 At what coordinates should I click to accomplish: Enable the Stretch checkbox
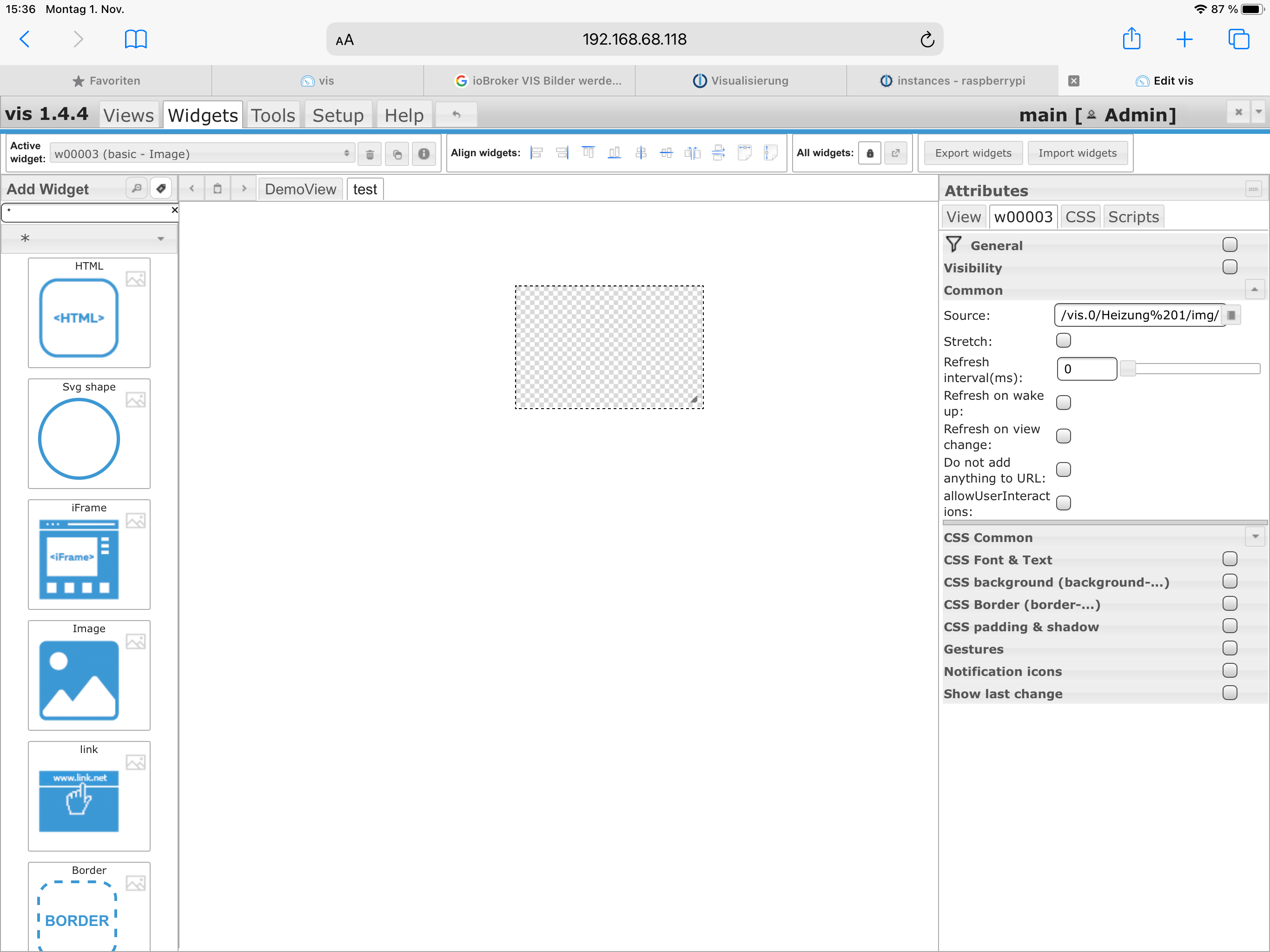1063,340
